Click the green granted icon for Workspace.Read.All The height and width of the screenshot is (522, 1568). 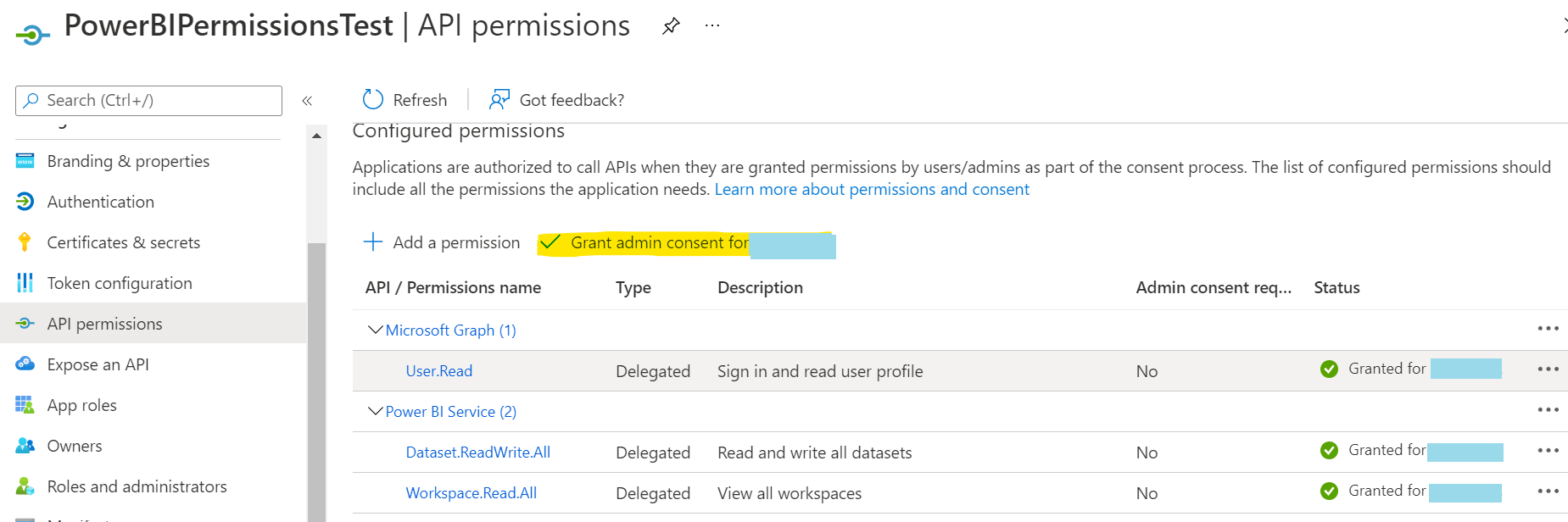pyautogui.click(x=1329, y=491)
